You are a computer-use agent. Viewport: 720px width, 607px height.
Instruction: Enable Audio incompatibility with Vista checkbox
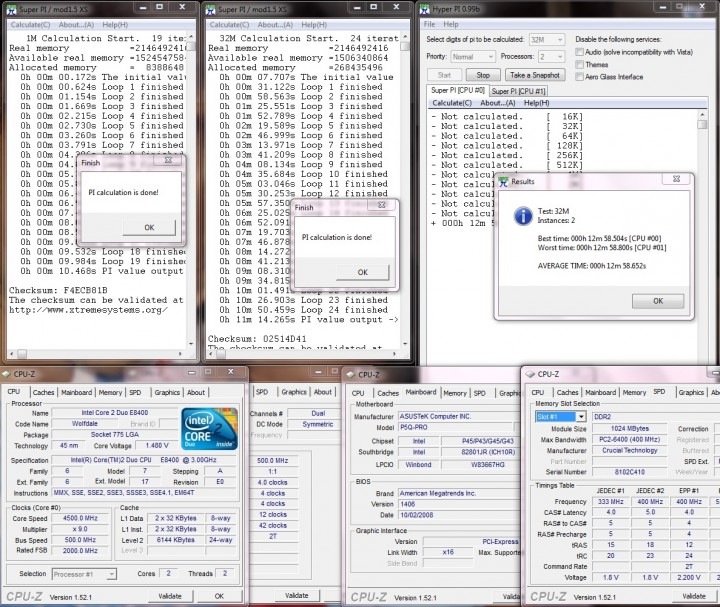click(579, 52)
